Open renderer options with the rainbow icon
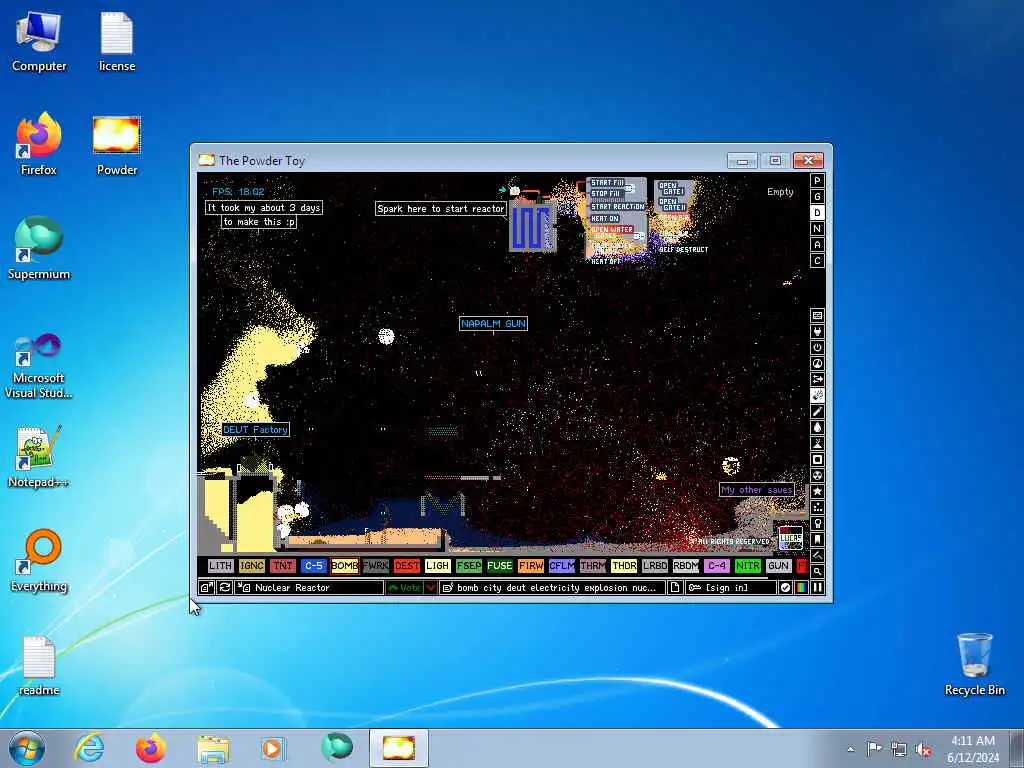 [801, 587]
